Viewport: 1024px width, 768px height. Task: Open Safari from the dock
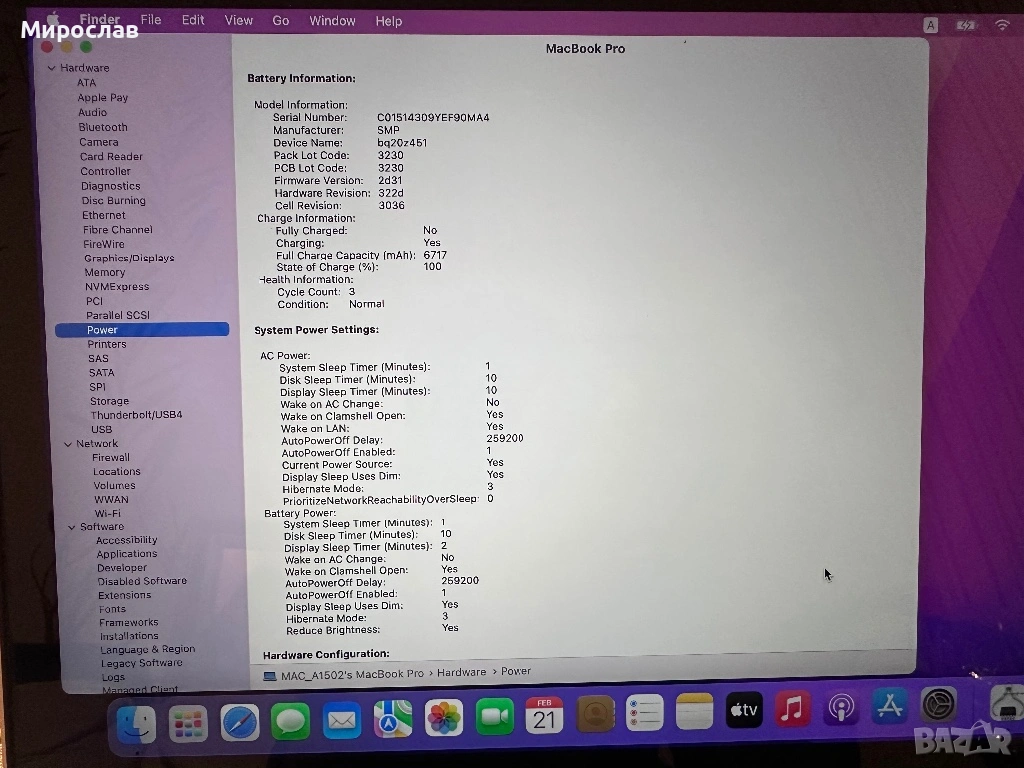(240, 722)
